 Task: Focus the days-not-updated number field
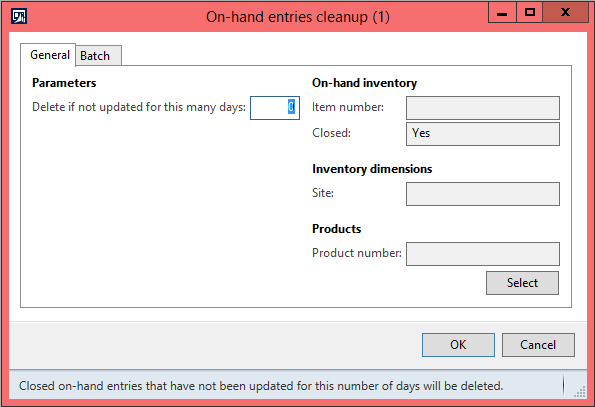point(275,108)
